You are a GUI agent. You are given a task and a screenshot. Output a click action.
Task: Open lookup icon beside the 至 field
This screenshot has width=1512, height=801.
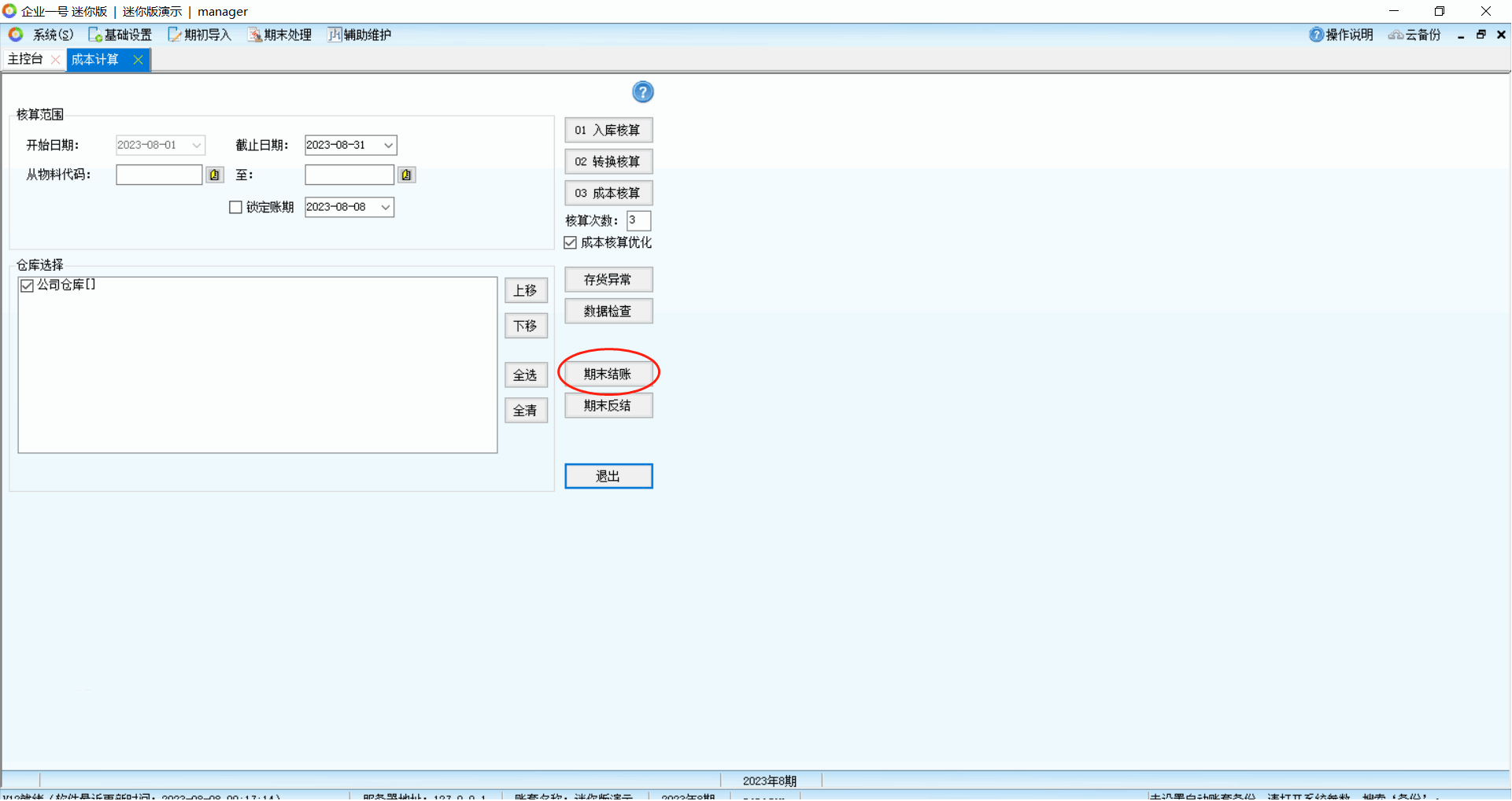[x=406, y=175]
